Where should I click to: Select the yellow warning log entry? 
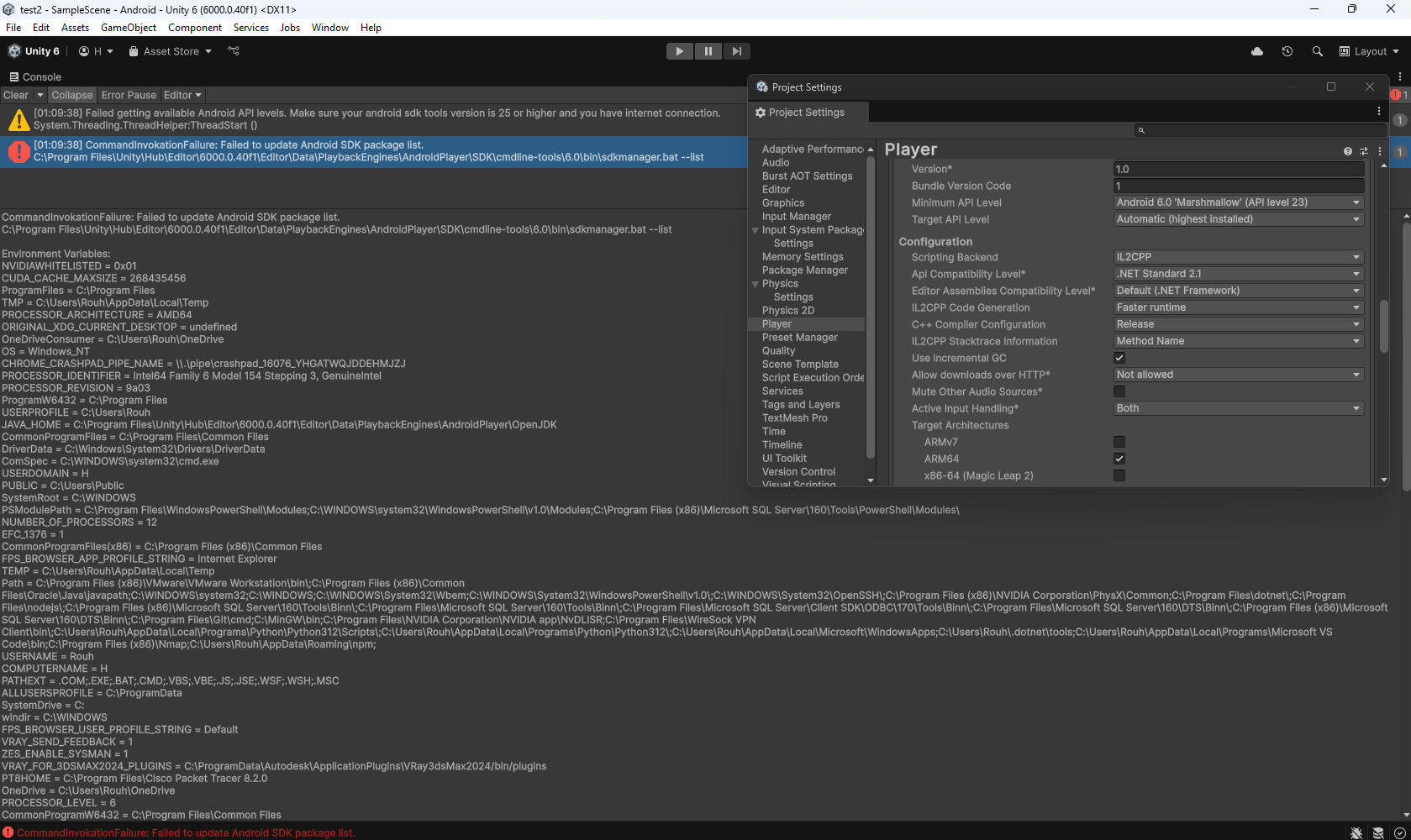[374, 119]
